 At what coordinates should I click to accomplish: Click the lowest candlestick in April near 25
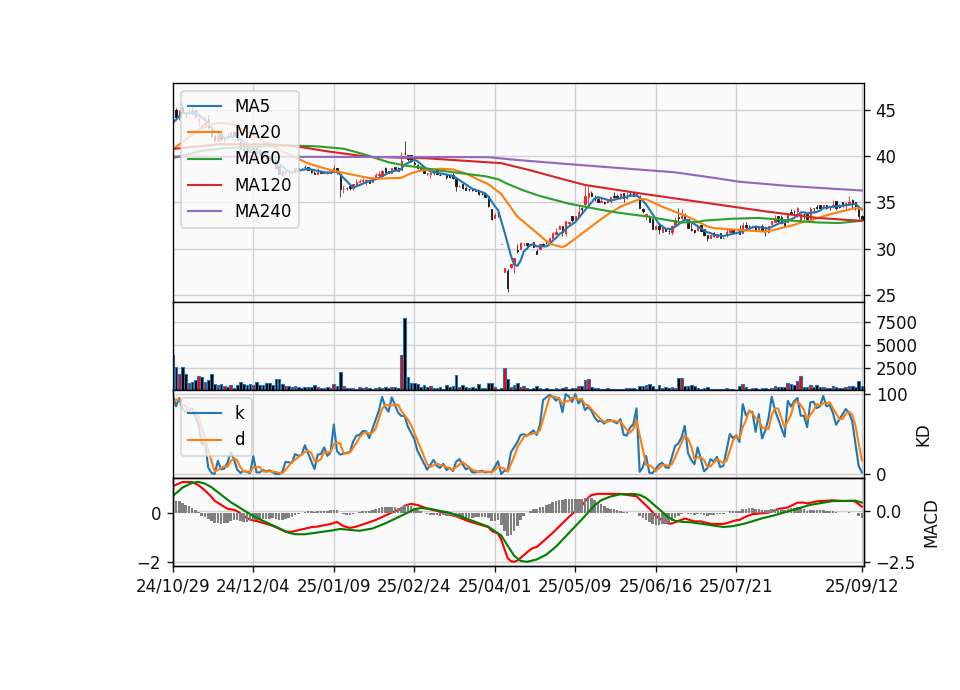(x=508, y=279)
